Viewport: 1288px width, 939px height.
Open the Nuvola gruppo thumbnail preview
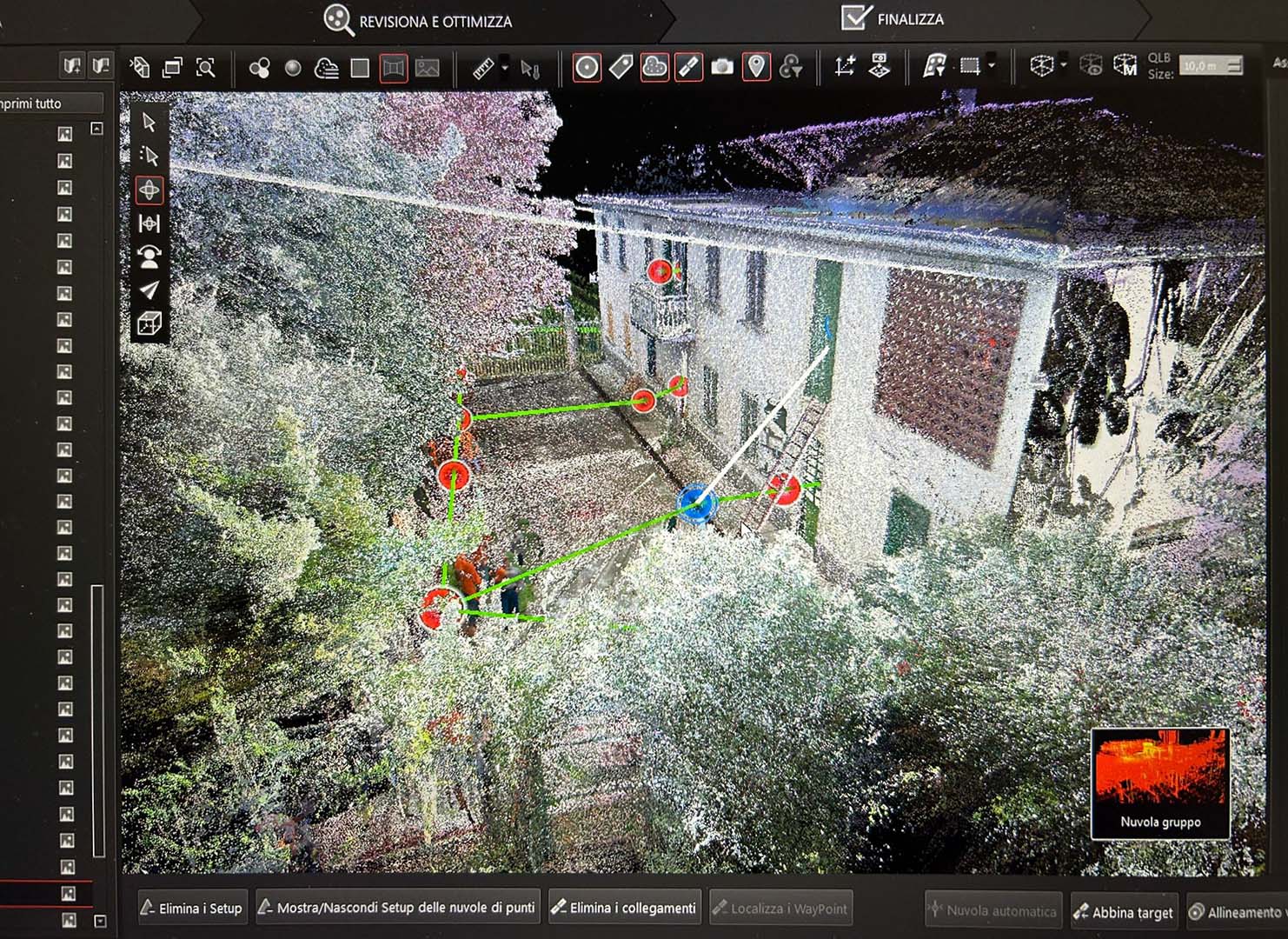1159,782
